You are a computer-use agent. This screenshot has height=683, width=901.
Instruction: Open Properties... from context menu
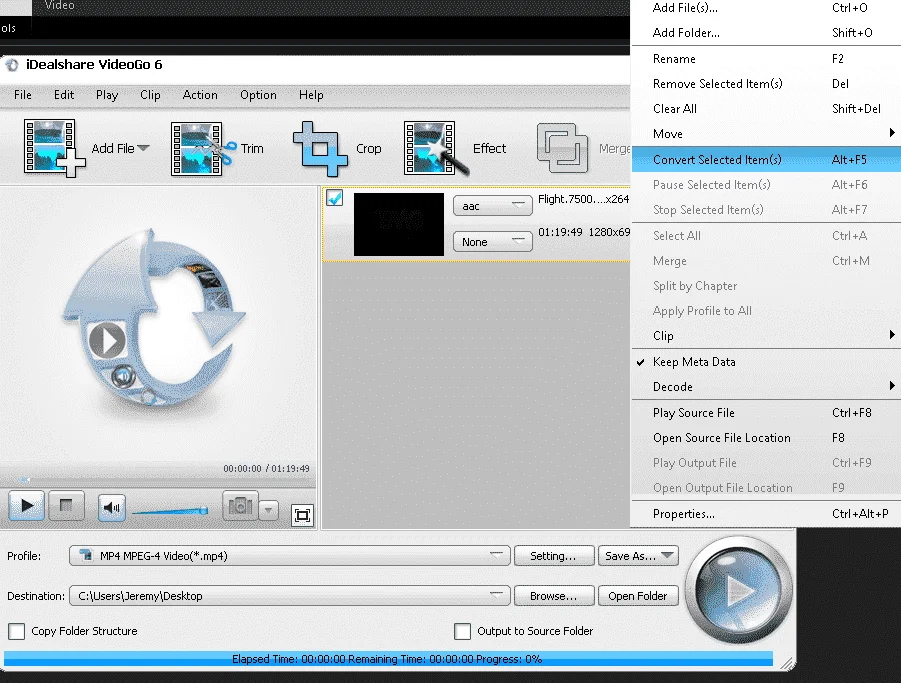click(766, 514)
